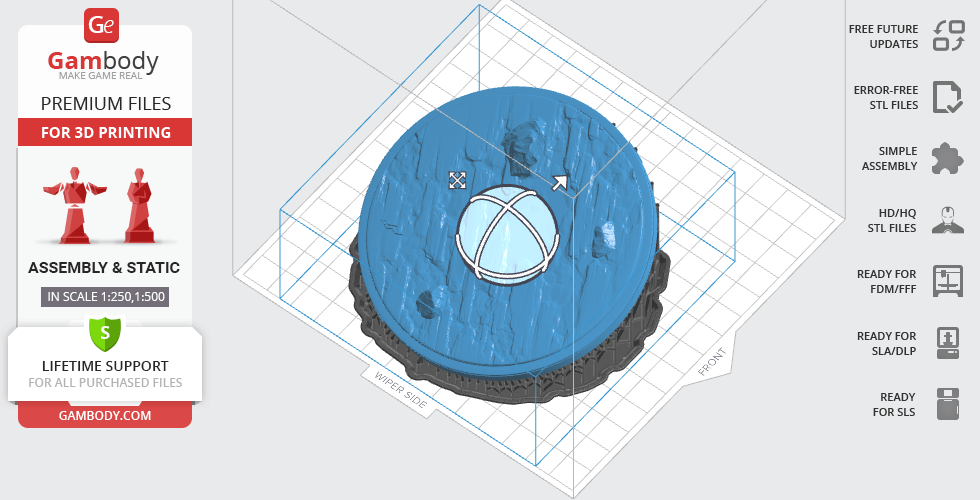Image resolution: width=980 pixels, height=500 pixels.
Task: Click the SLA/DLP printer icon
Action: [x=947, y=343]
